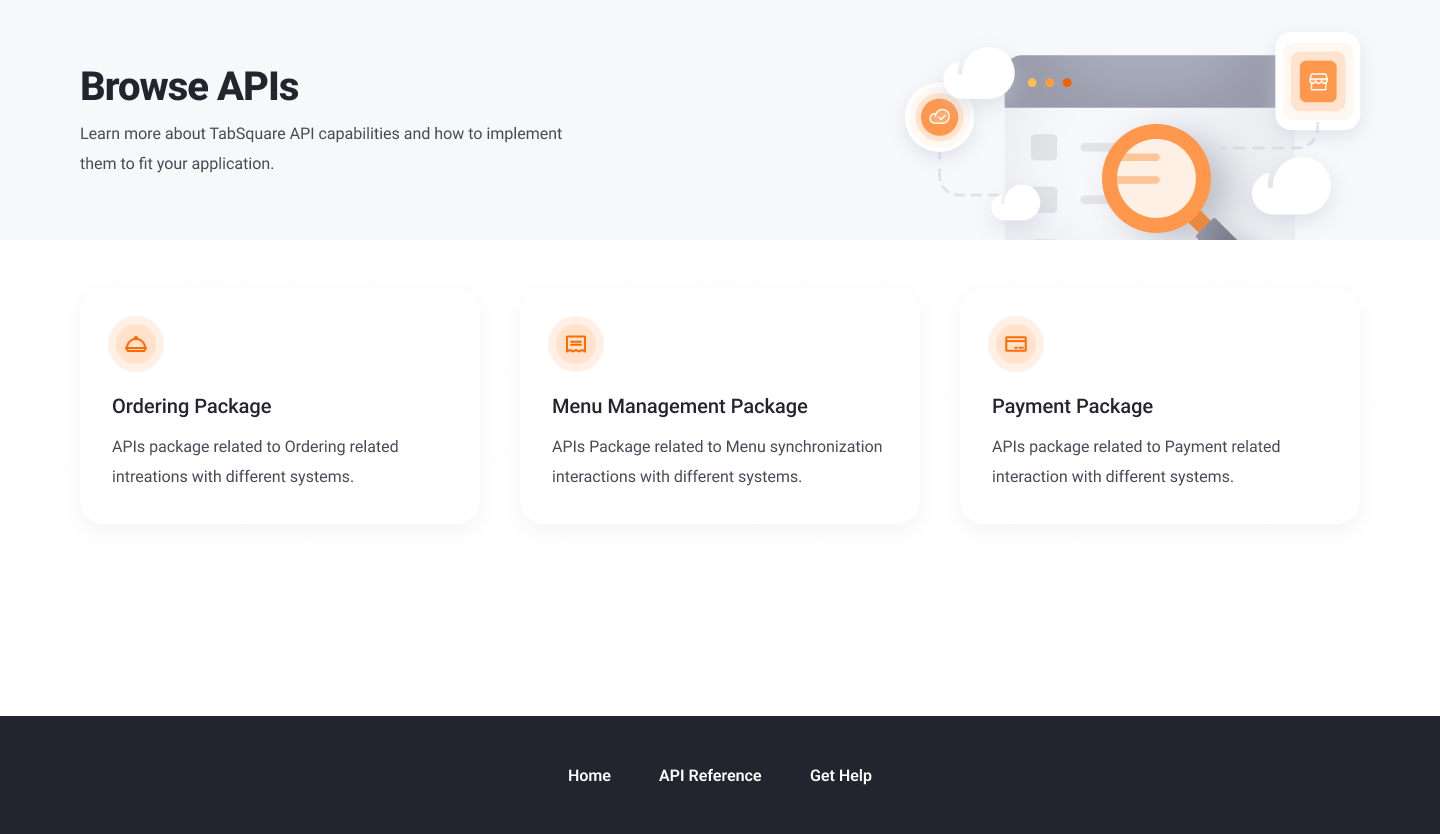This screenshot has width=1440, height=834.
Task: Click the Browse APIs heading
Action: [x=189, y=87]
